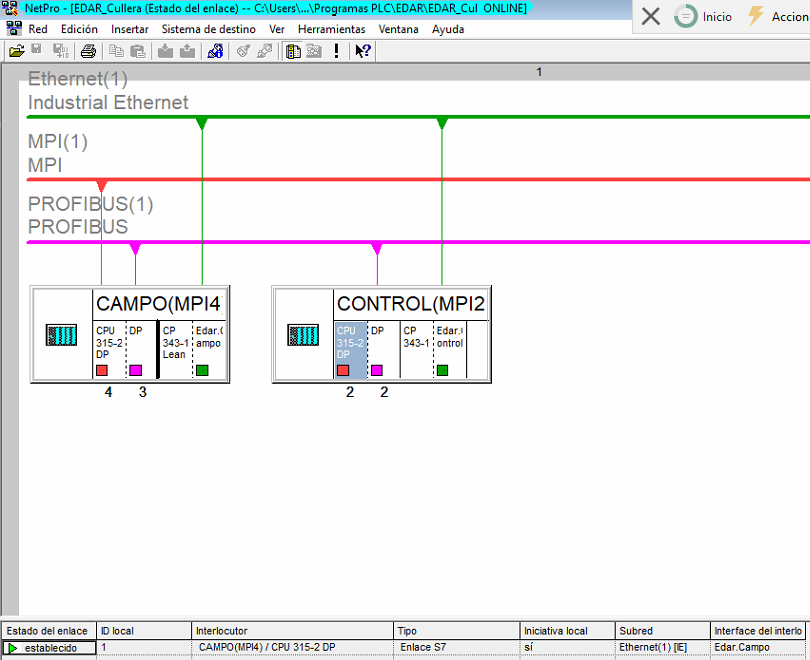
Task: Click the Download to station icon
Action: click(165, 51)
